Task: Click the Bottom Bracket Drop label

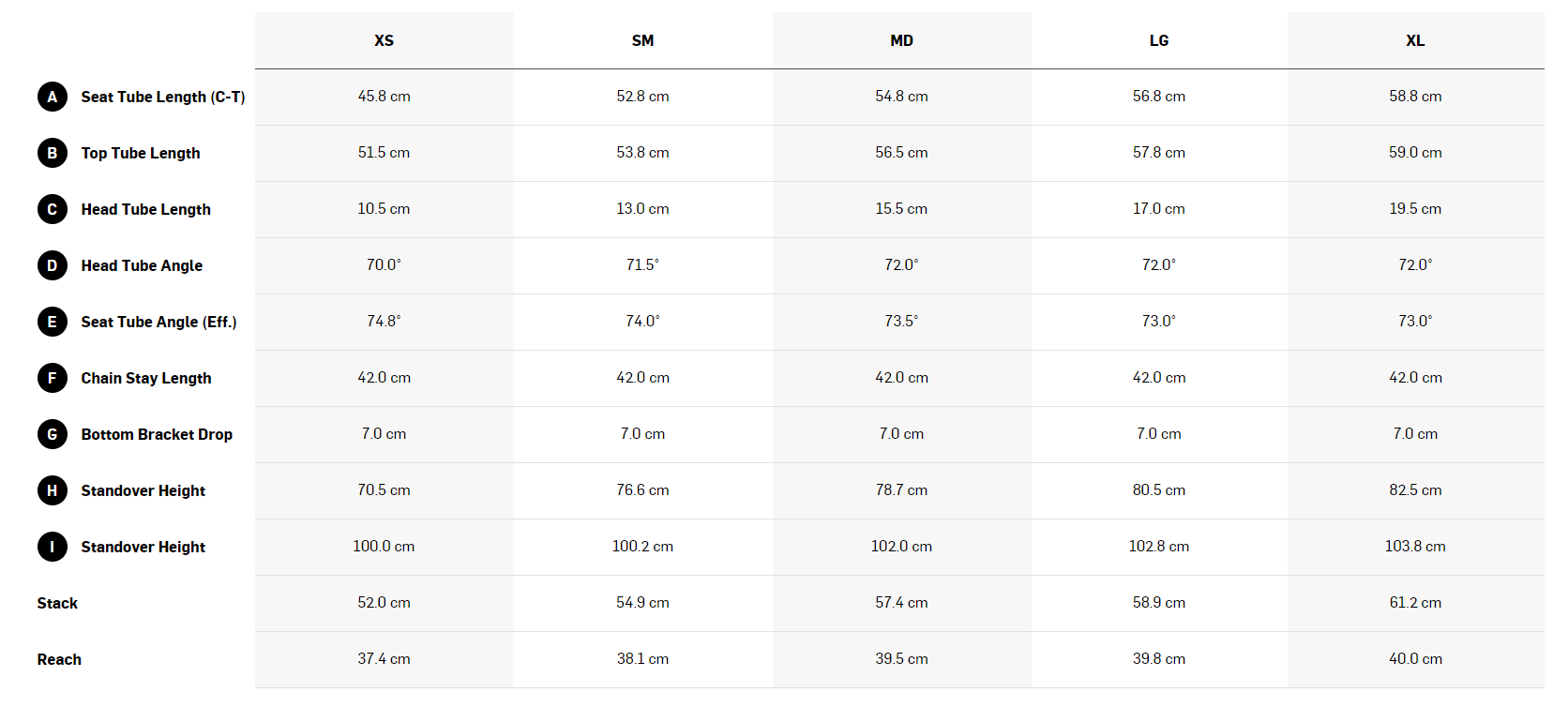Action: point(157,434)
